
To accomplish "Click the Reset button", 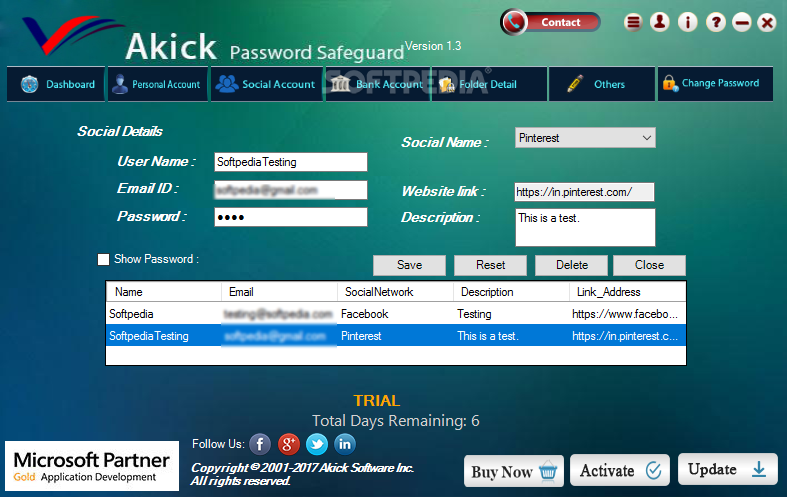I will point(490,265).
